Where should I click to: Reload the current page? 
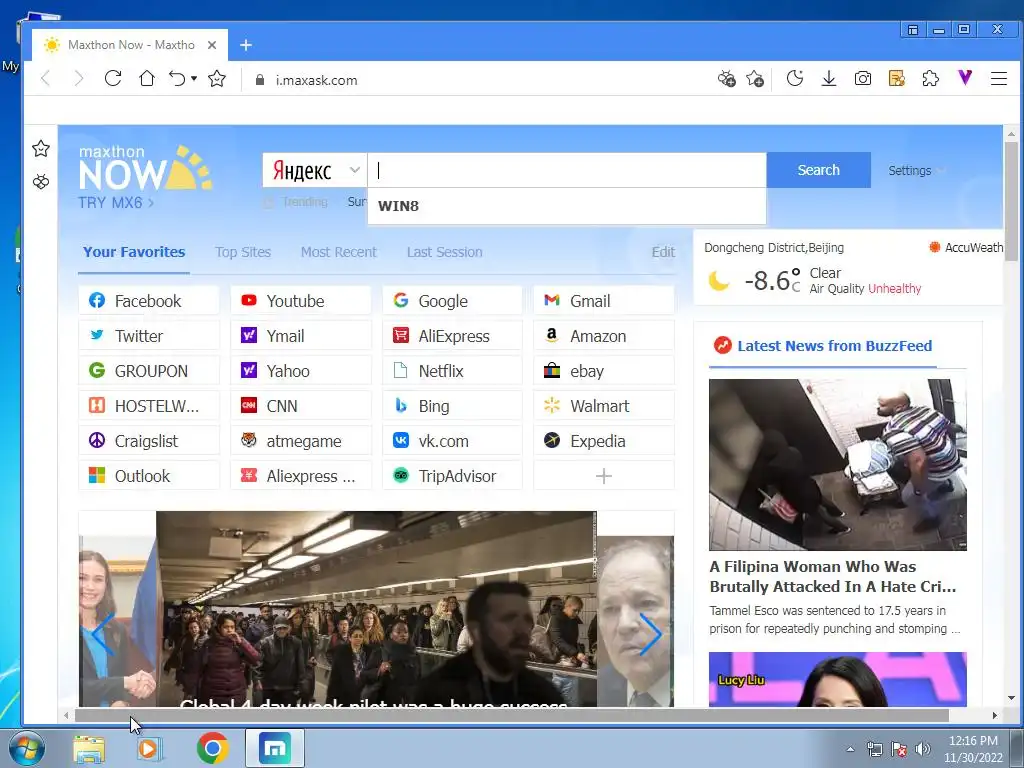point(113,79)
